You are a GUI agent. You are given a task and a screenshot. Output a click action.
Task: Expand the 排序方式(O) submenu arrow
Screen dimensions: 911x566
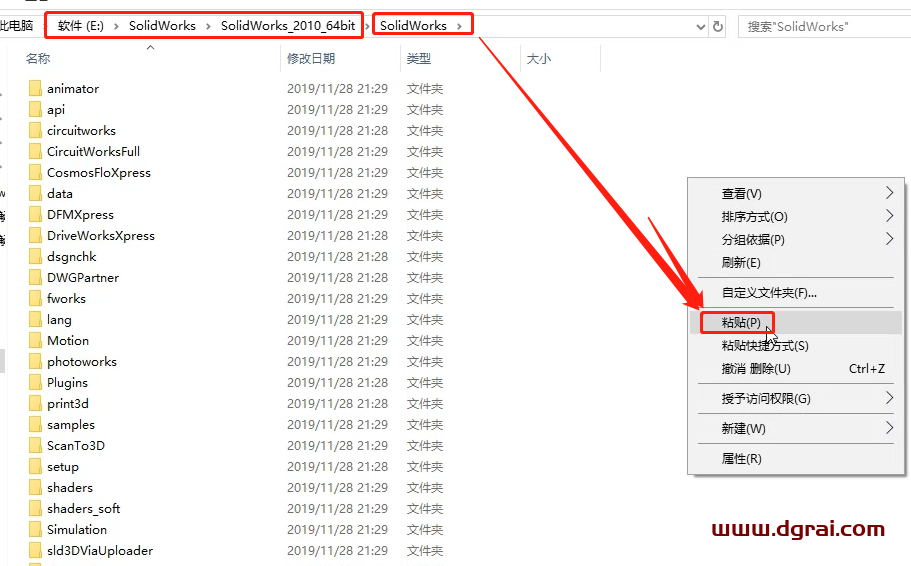tap(889, 216)
